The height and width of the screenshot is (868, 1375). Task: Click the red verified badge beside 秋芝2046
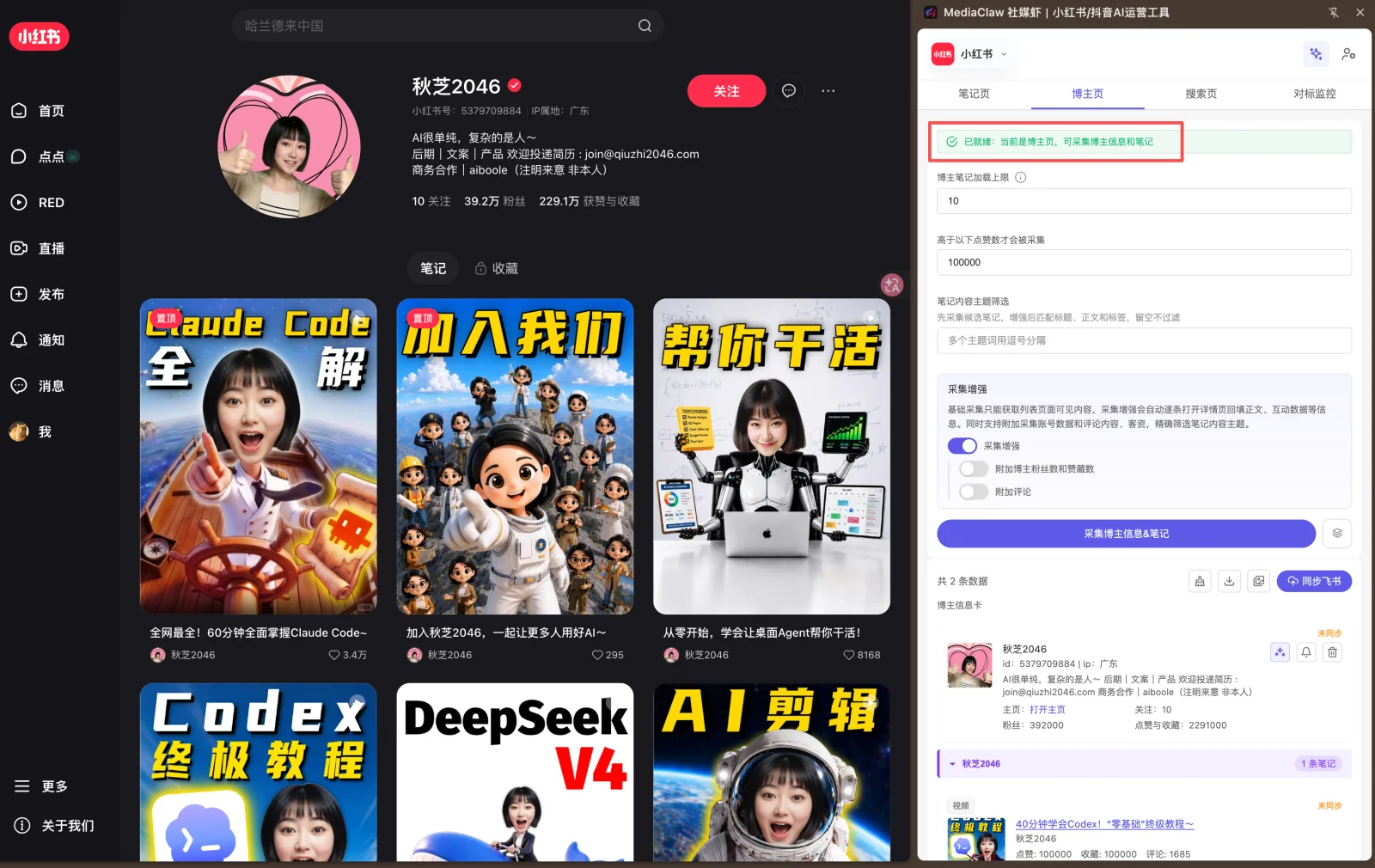coord(515,85)
